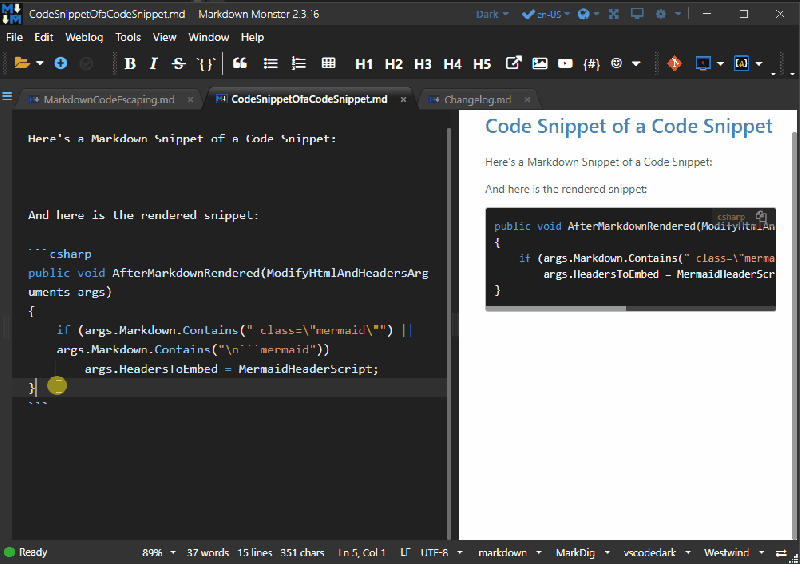Open settings gear
The height and width of the screenshot is (564, 800).
661,14
